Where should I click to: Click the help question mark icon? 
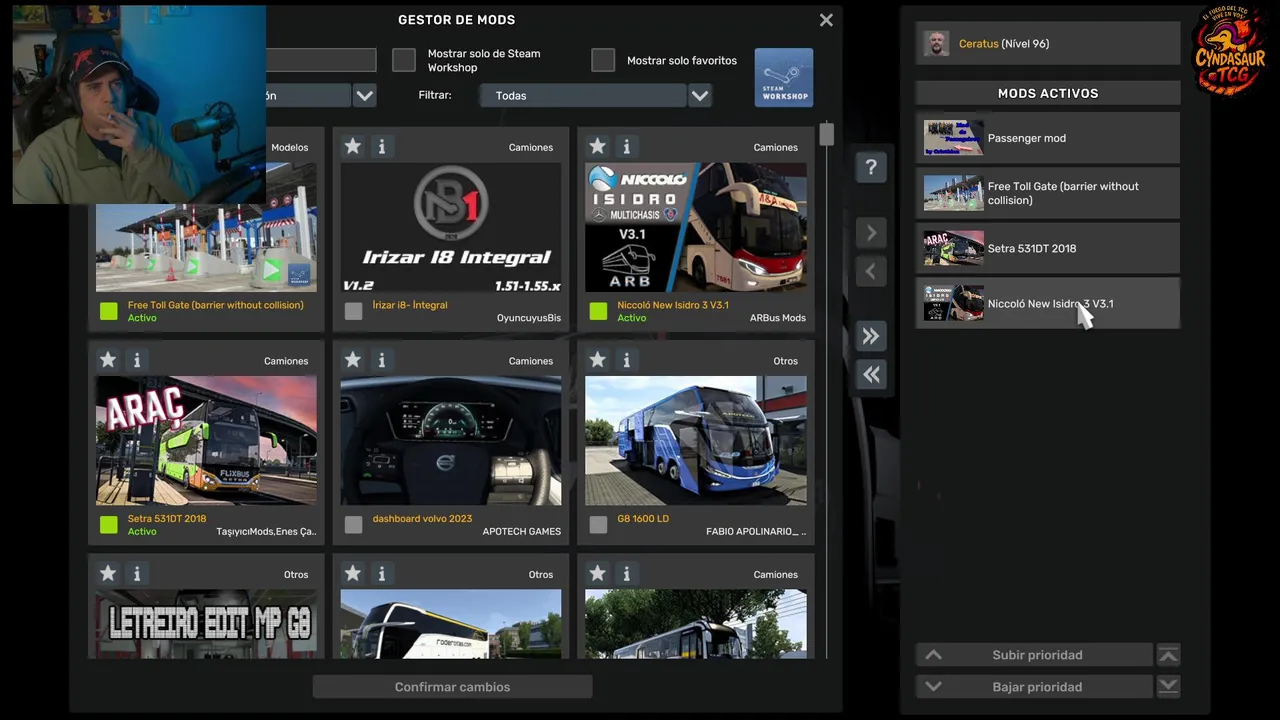871,167
